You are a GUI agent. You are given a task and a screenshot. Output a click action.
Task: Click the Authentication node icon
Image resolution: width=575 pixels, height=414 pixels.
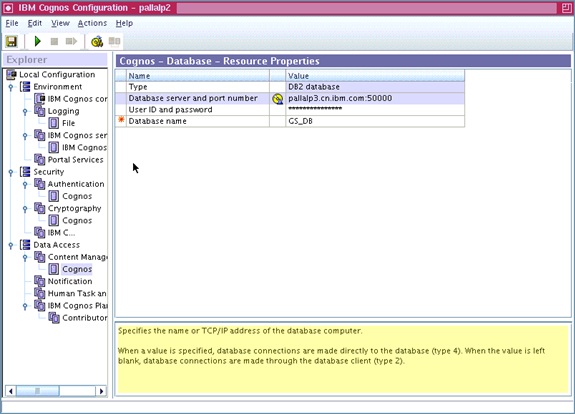click(x=40, y=184)
